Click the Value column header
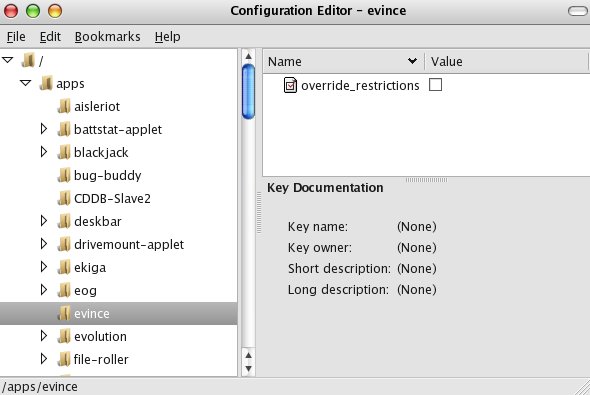The height and width of the screenshot is (395, 590). point(506,61)
